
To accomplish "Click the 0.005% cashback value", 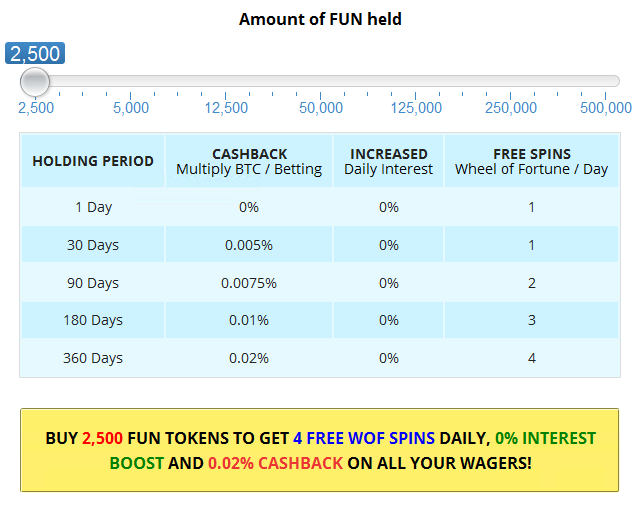I will click(249, 245).
